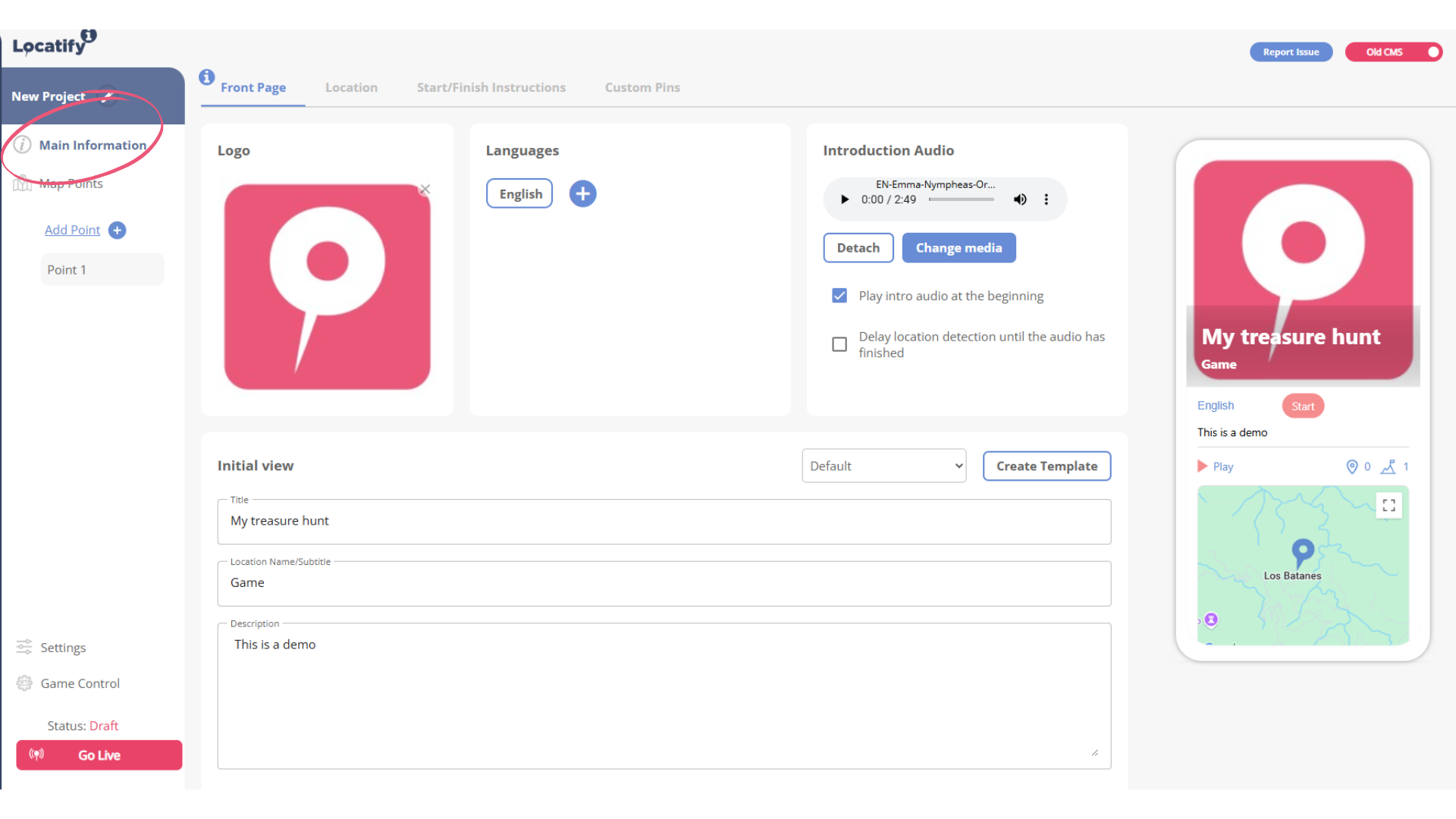Click the logo image thumbnail
The height and width of the screenshot is (819, 1456).
tap(327, 287)
